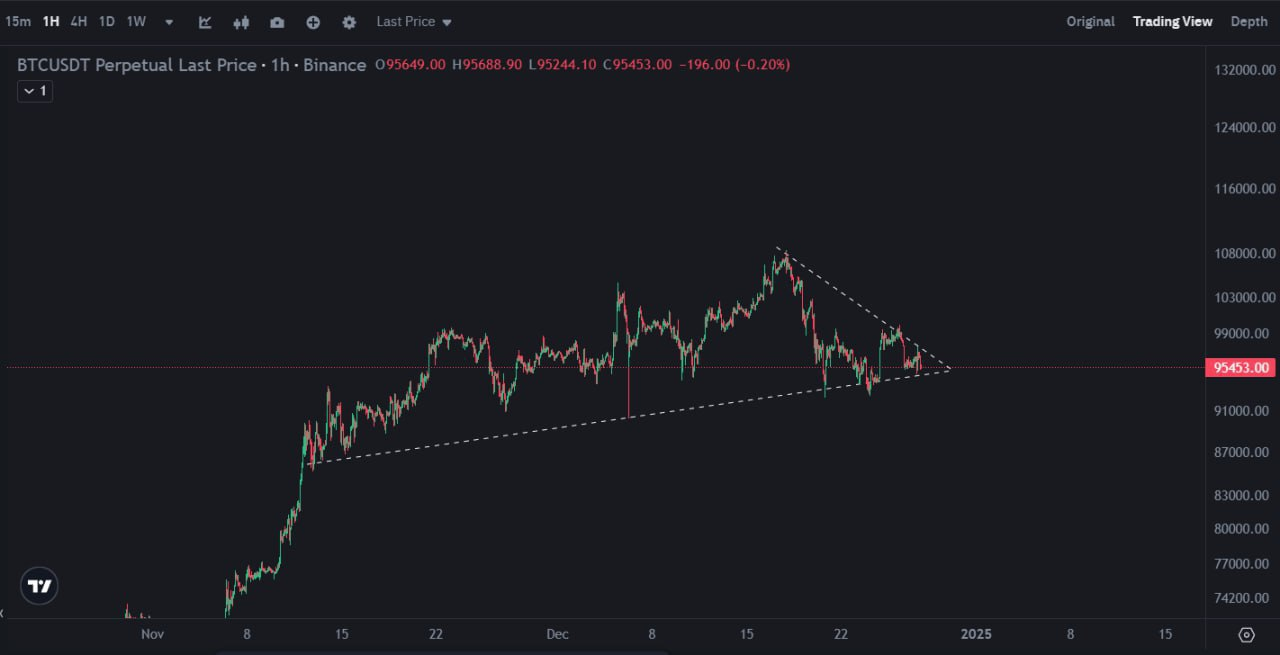1280x655 pixels.
Task: Click the compass icon in bottom-right corner
Action: pyautogui.click(x=1246, y=634)
